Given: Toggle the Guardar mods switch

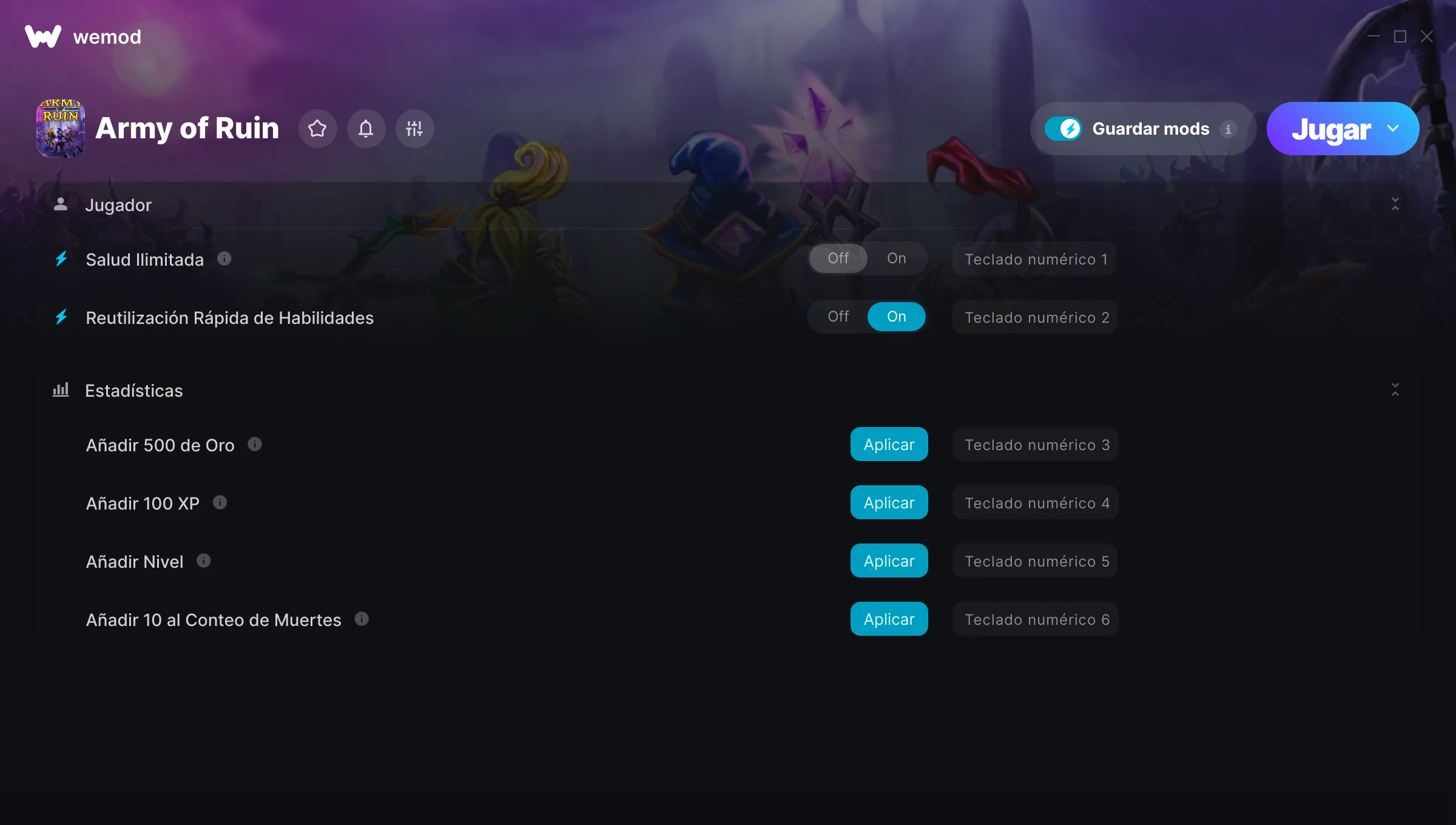Looking at the screenshot, I should tap(1063, 129).
